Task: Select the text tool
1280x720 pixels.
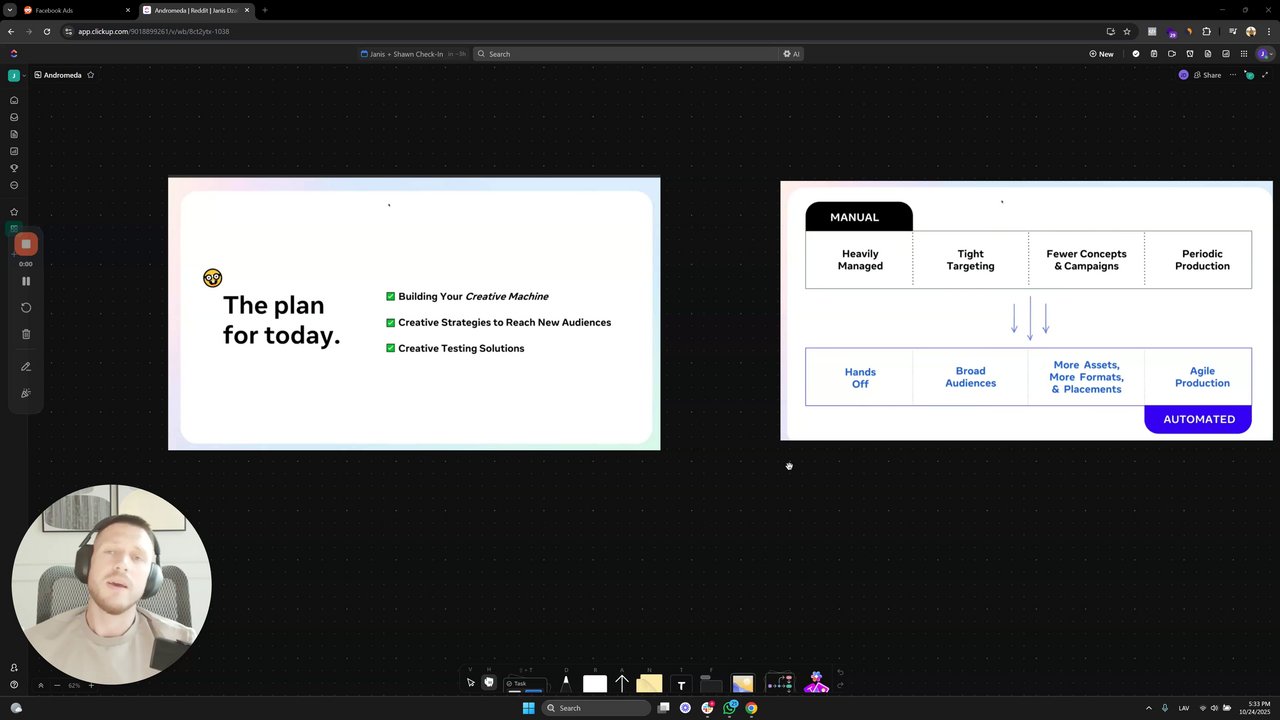Action: pyautogui.click(x=681, y=685)
